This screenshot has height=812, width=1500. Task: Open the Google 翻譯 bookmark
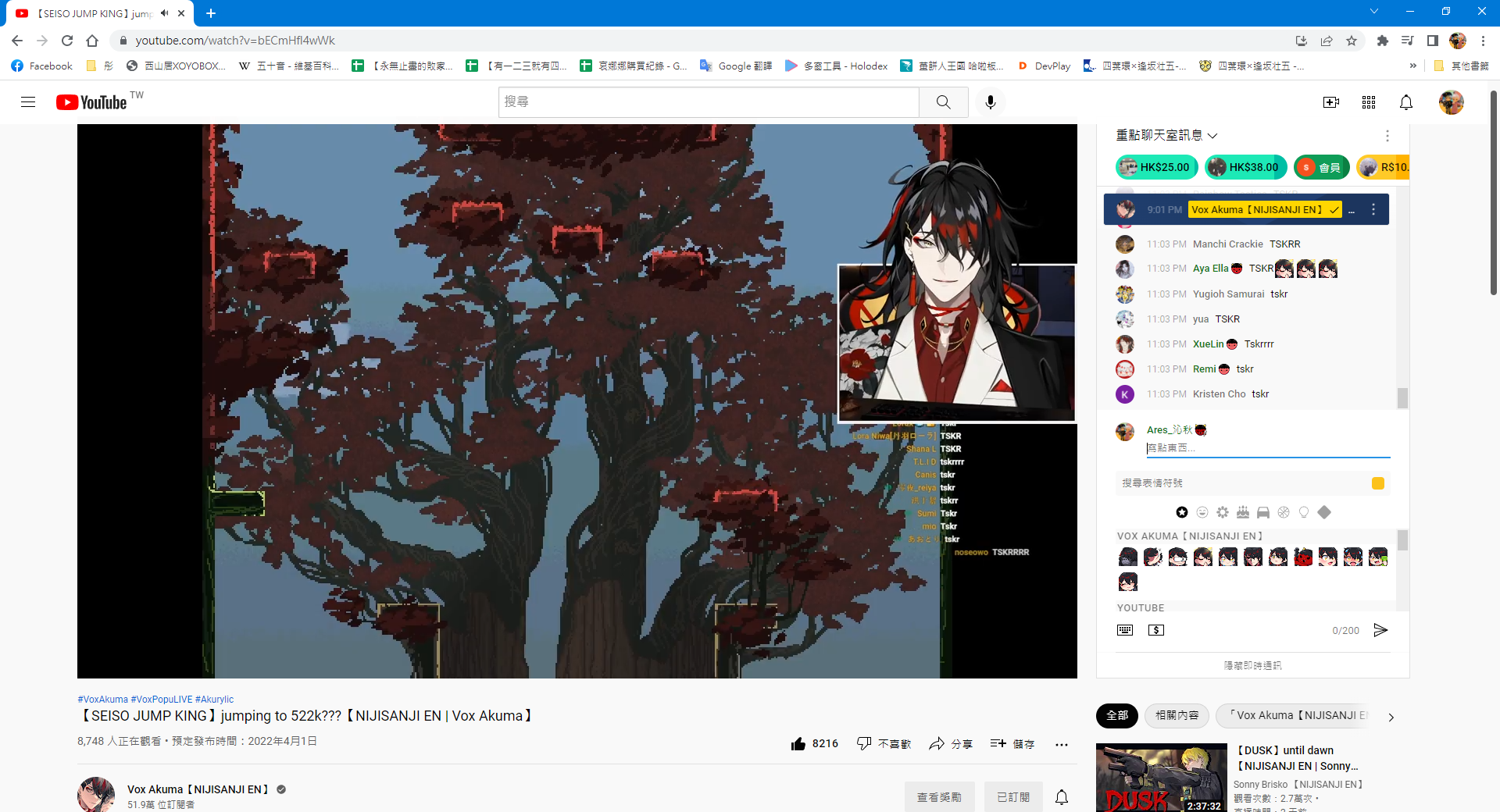[736, 66]
